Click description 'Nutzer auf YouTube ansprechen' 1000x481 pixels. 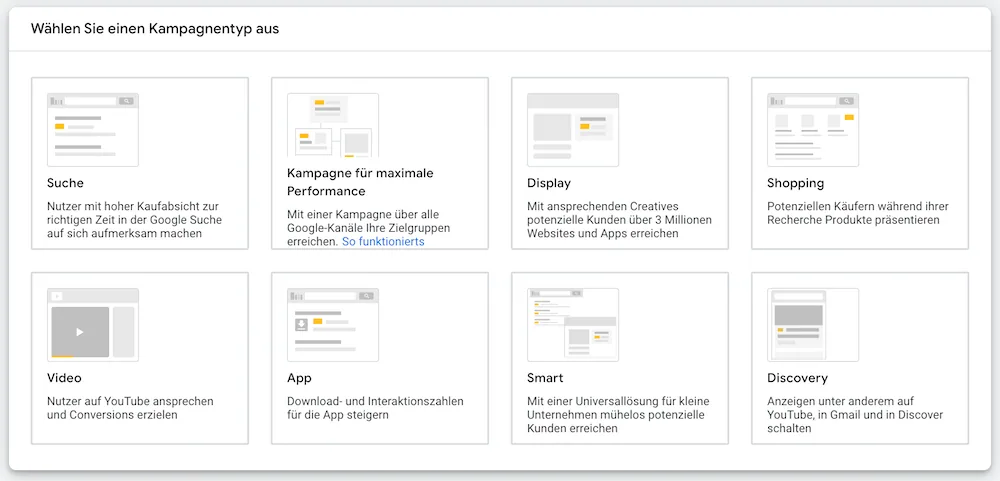click(130, 408)
